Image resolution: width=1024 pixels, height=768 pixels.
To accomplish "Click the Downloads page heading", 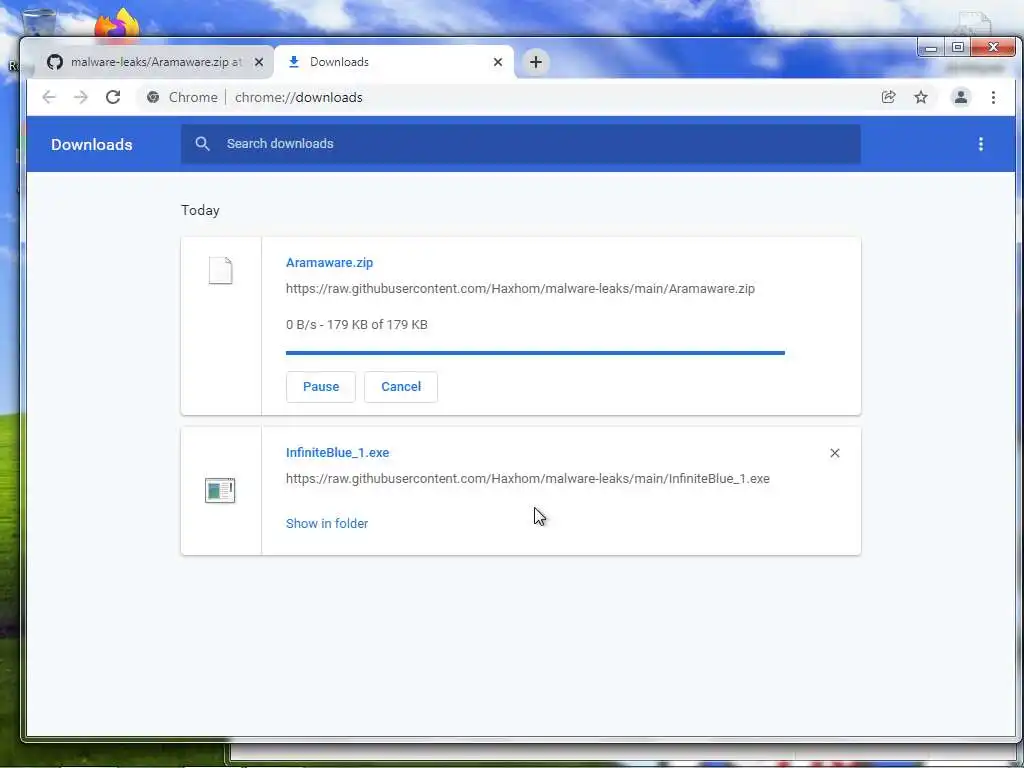I will [91, 144].
